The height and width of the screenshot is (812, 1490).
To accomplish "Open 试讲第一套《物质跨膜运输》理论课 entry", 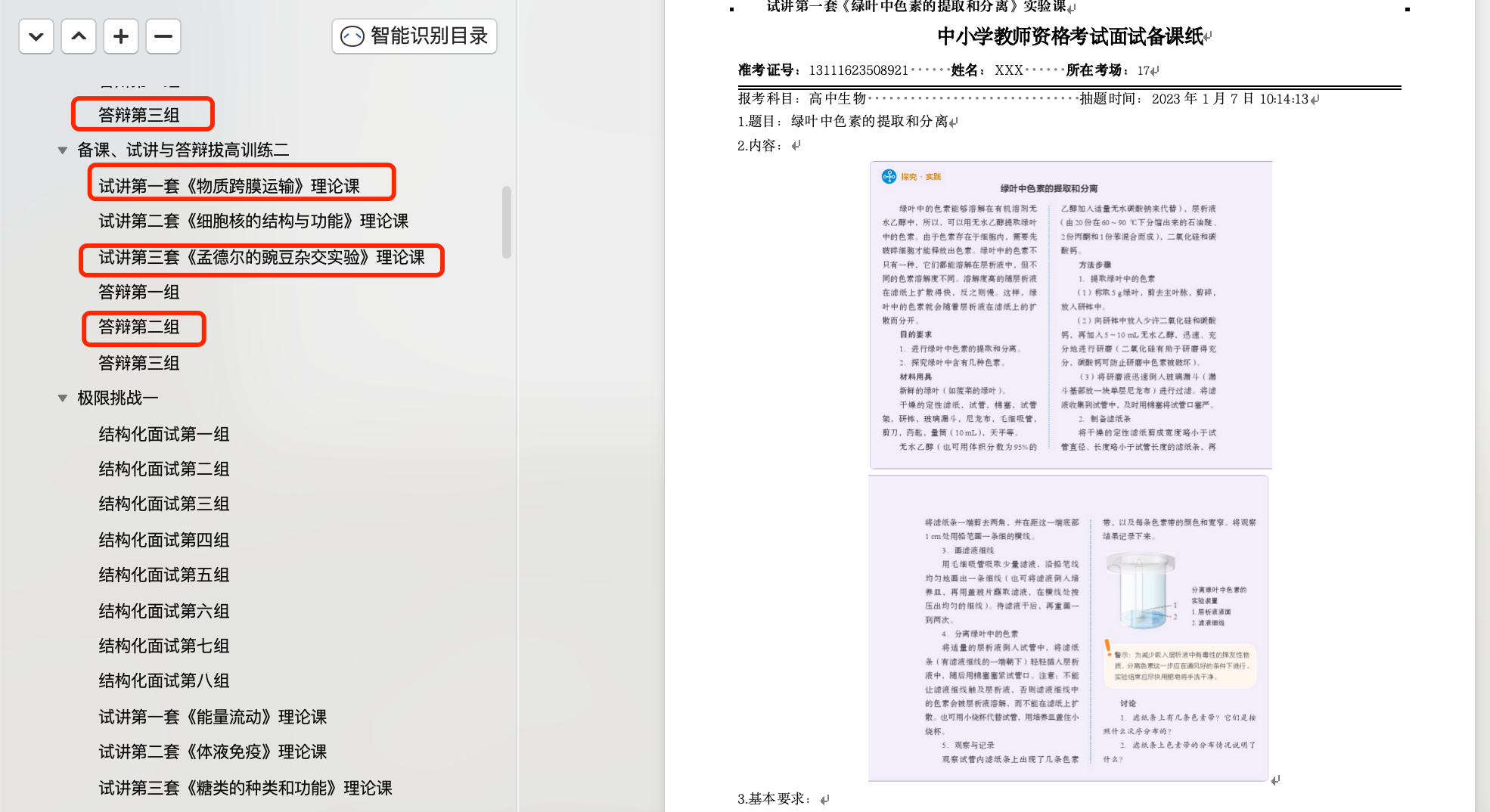I will (229, 186).
